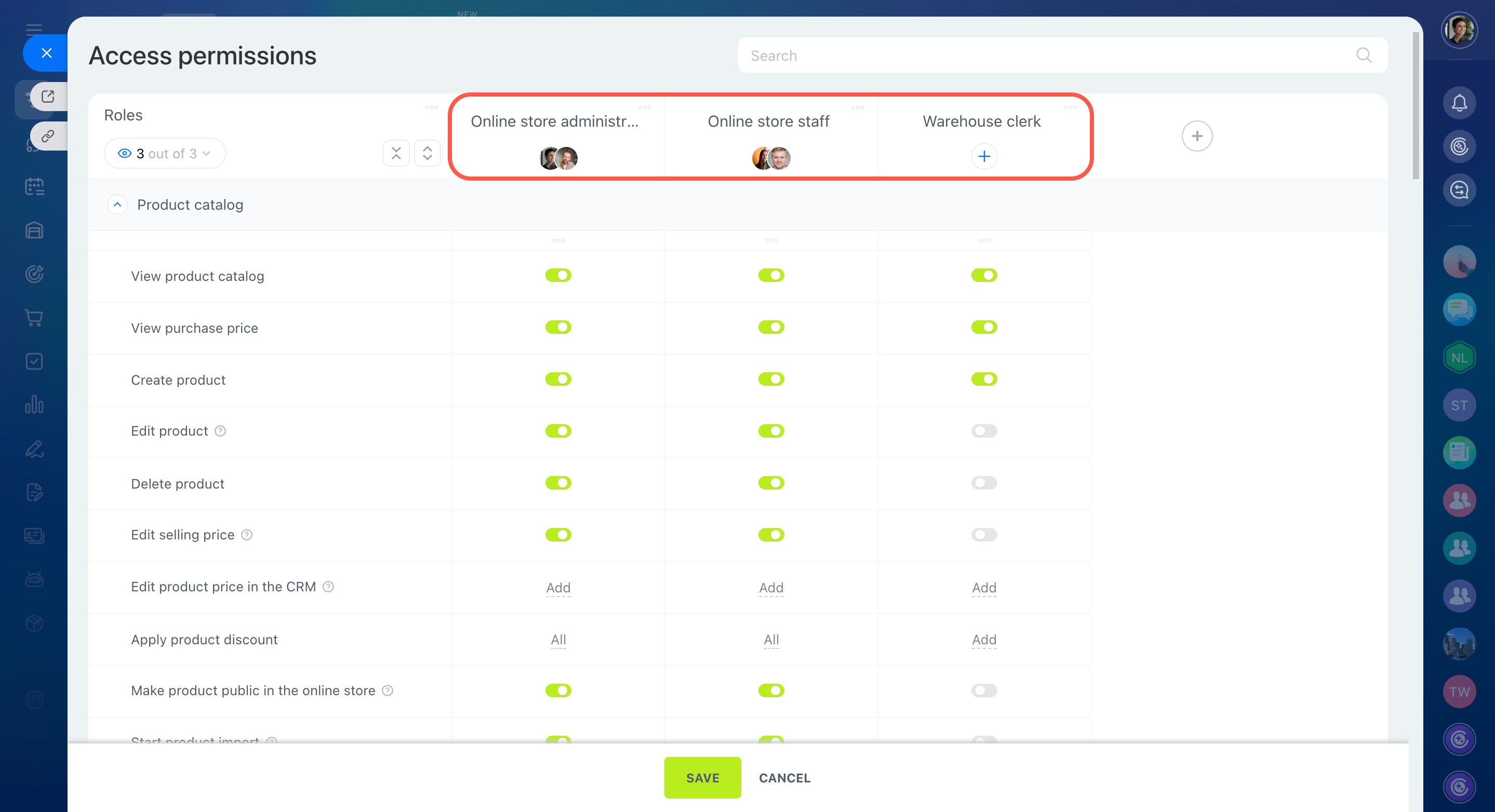Collapse the Product catalog section
The image size is (1495, 812).
coord(117,205)
